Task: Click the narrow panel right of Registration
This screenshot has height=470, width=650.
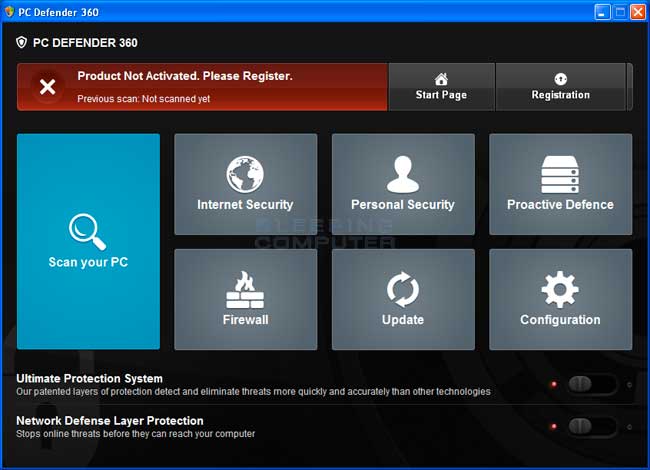Action: (x=629, y=87)
